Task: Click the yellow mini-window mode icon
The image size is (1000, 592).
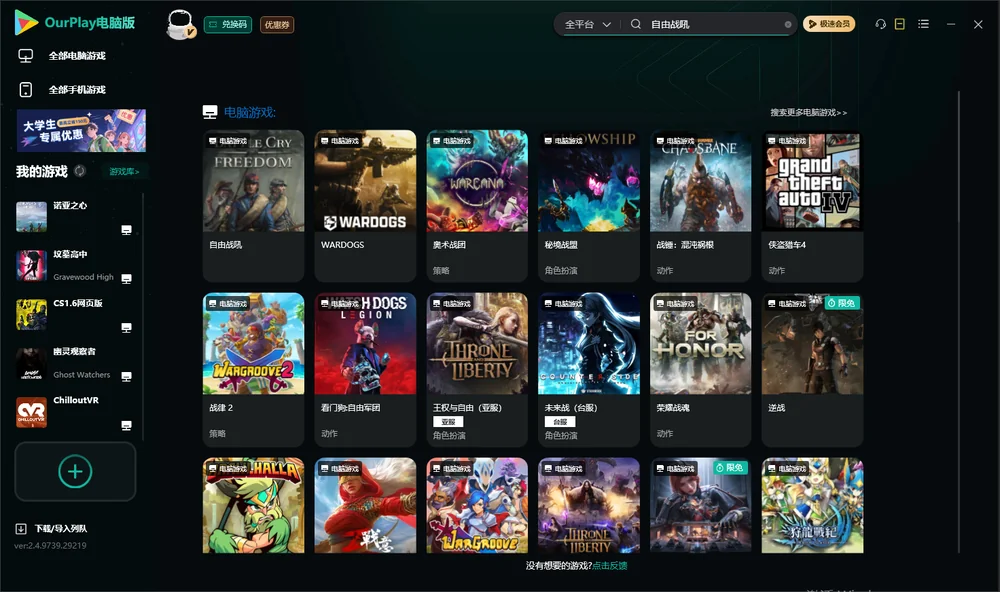Action: pyautogui.click(x=900, y=24)
